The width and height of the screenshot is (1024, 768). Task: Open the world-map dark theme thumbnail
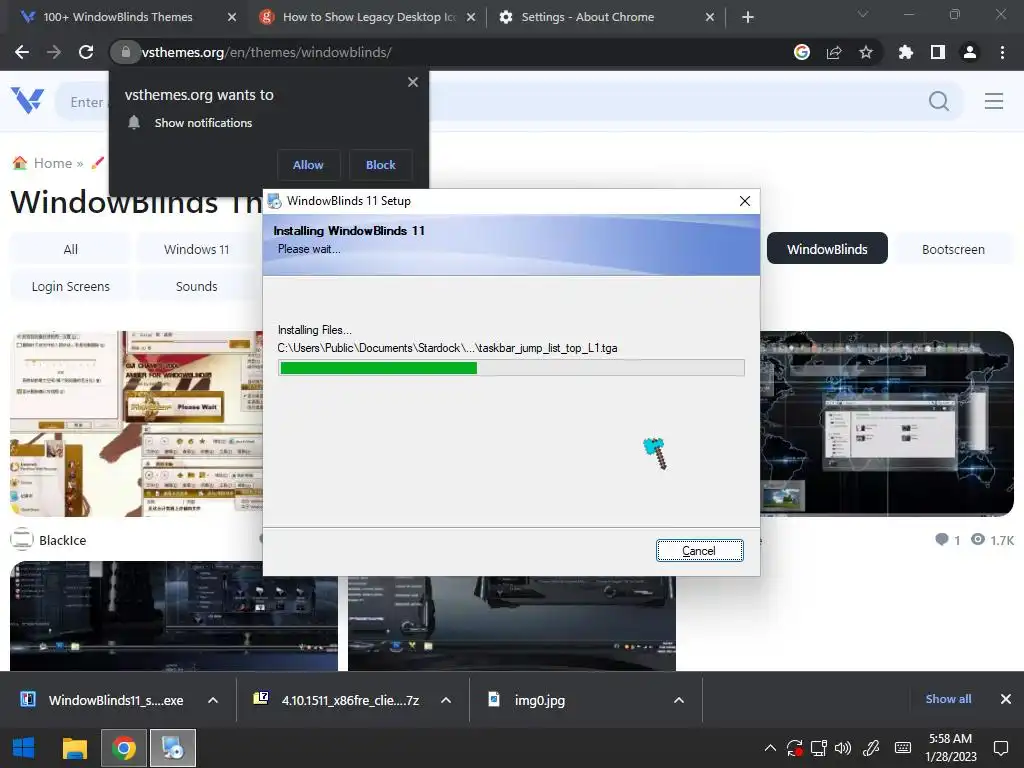pos(887,423)
